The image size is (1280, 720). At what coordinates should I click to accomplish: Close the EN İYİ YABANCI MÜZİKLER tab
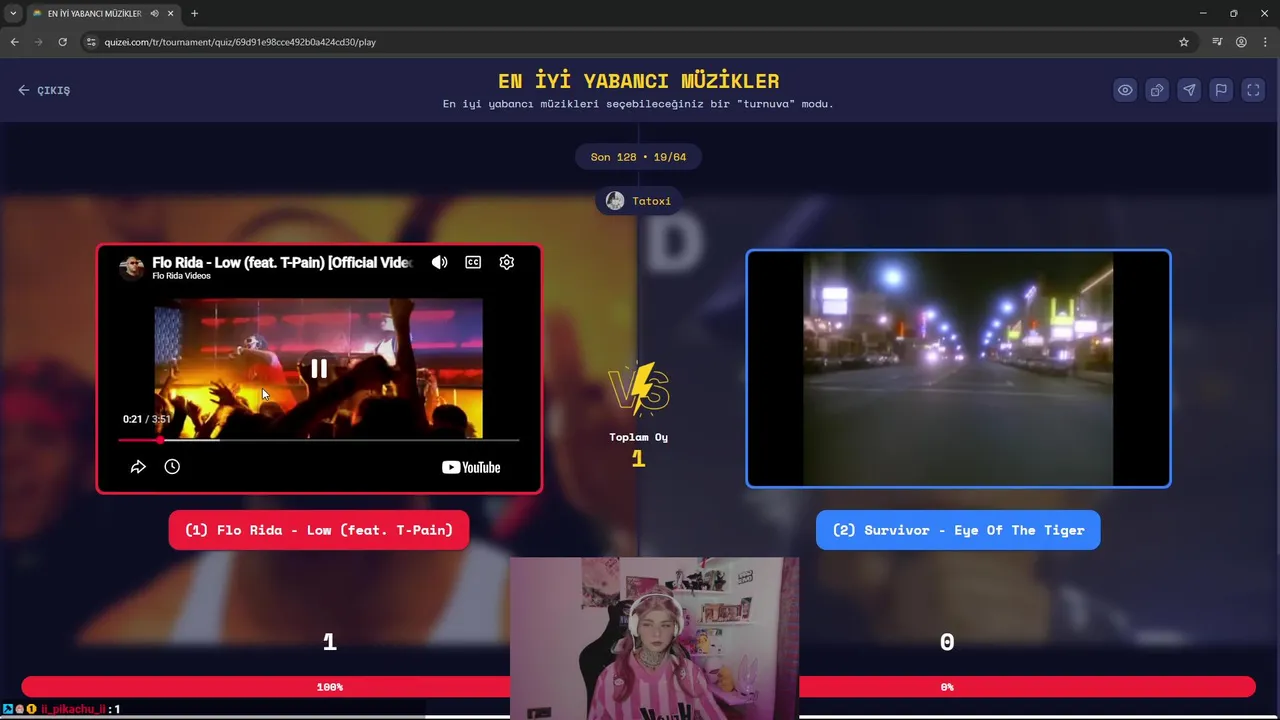[171, 13]
